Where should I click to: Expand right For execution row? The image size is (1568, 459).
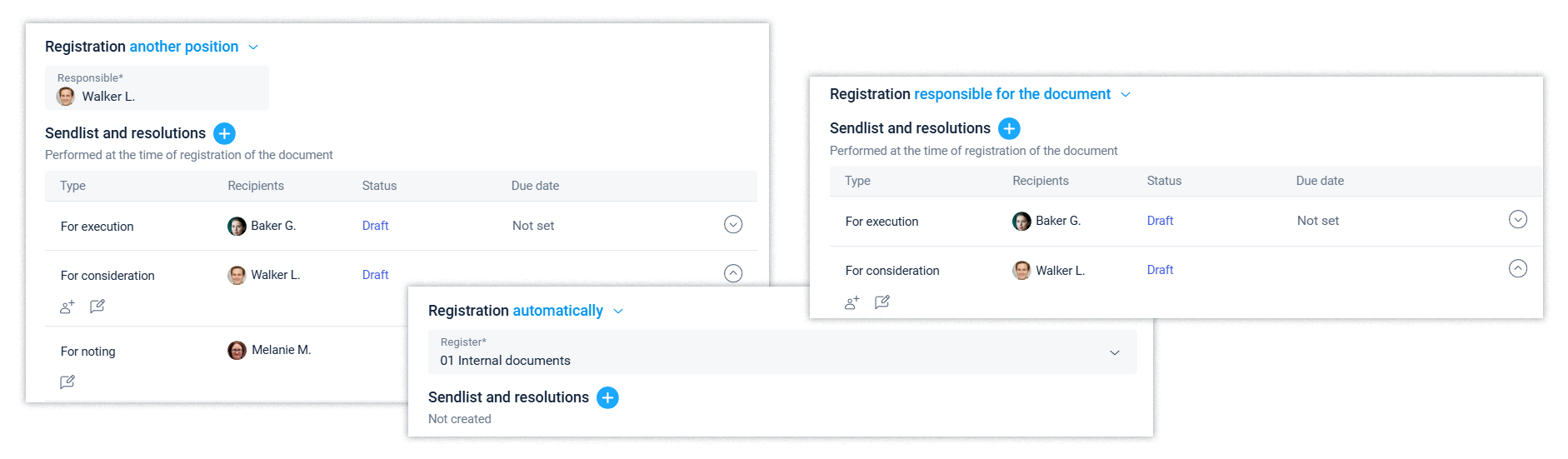point(1518,220)
